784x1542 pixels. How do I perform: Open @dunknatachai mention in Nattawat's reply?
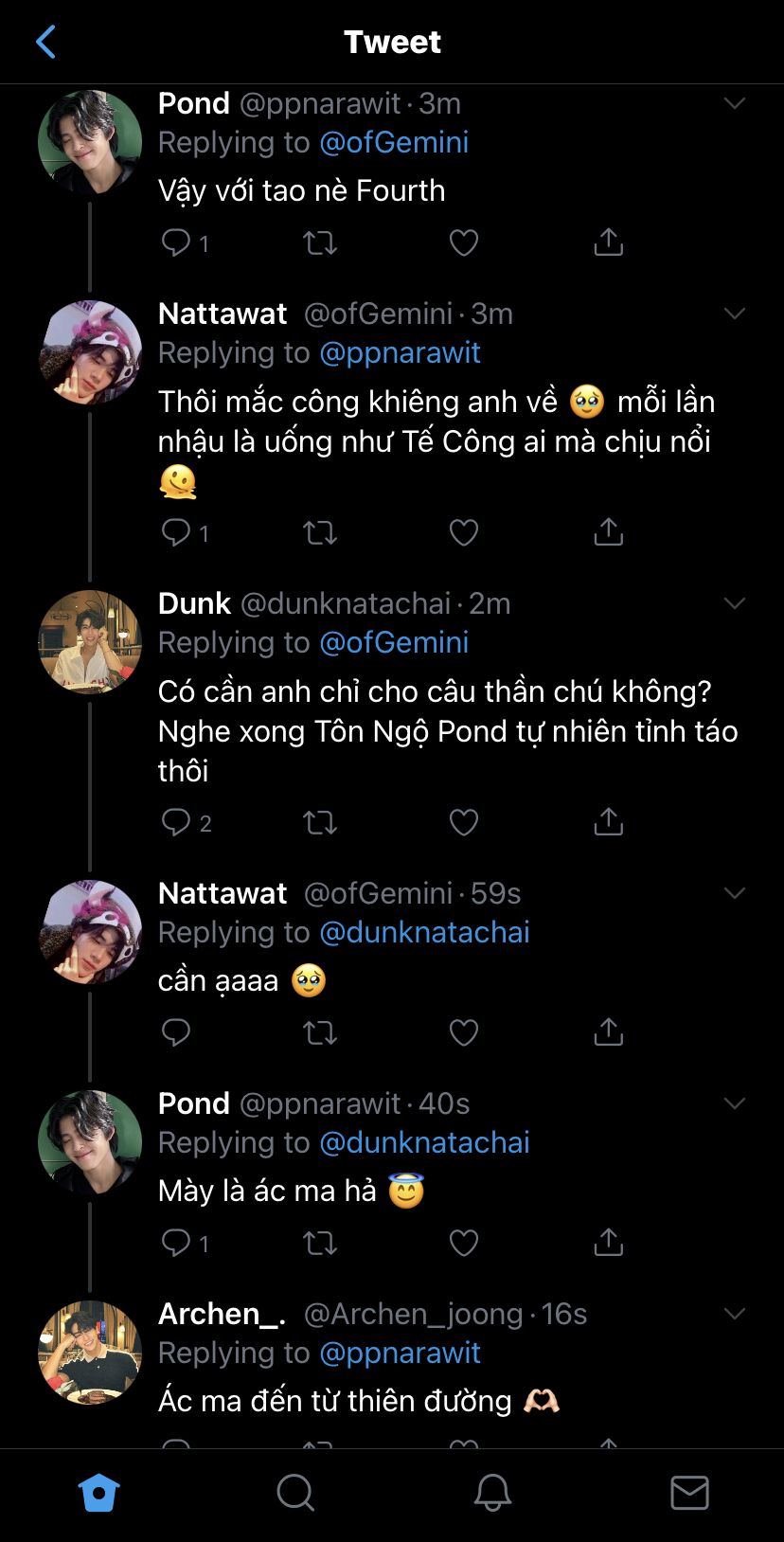[x=424, y=932]
